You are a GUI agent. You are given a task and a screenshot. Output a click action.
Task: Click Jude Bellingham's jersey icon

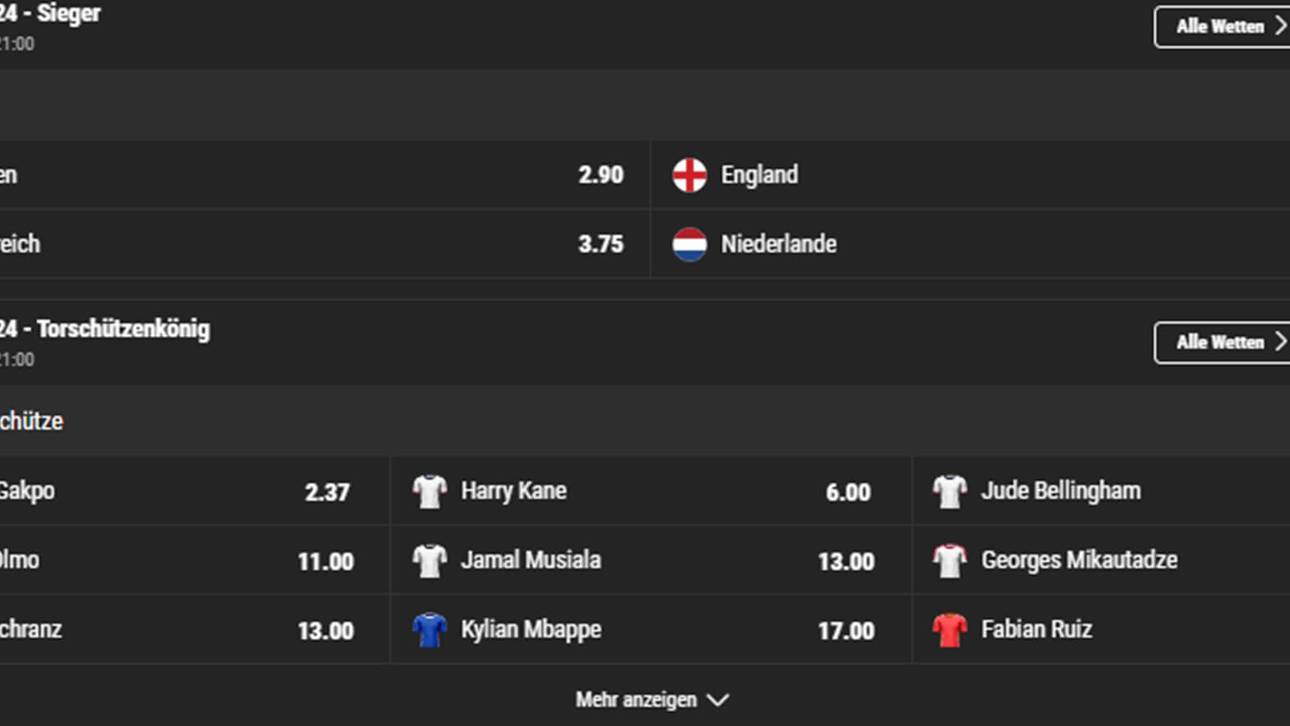click(949, 490)
